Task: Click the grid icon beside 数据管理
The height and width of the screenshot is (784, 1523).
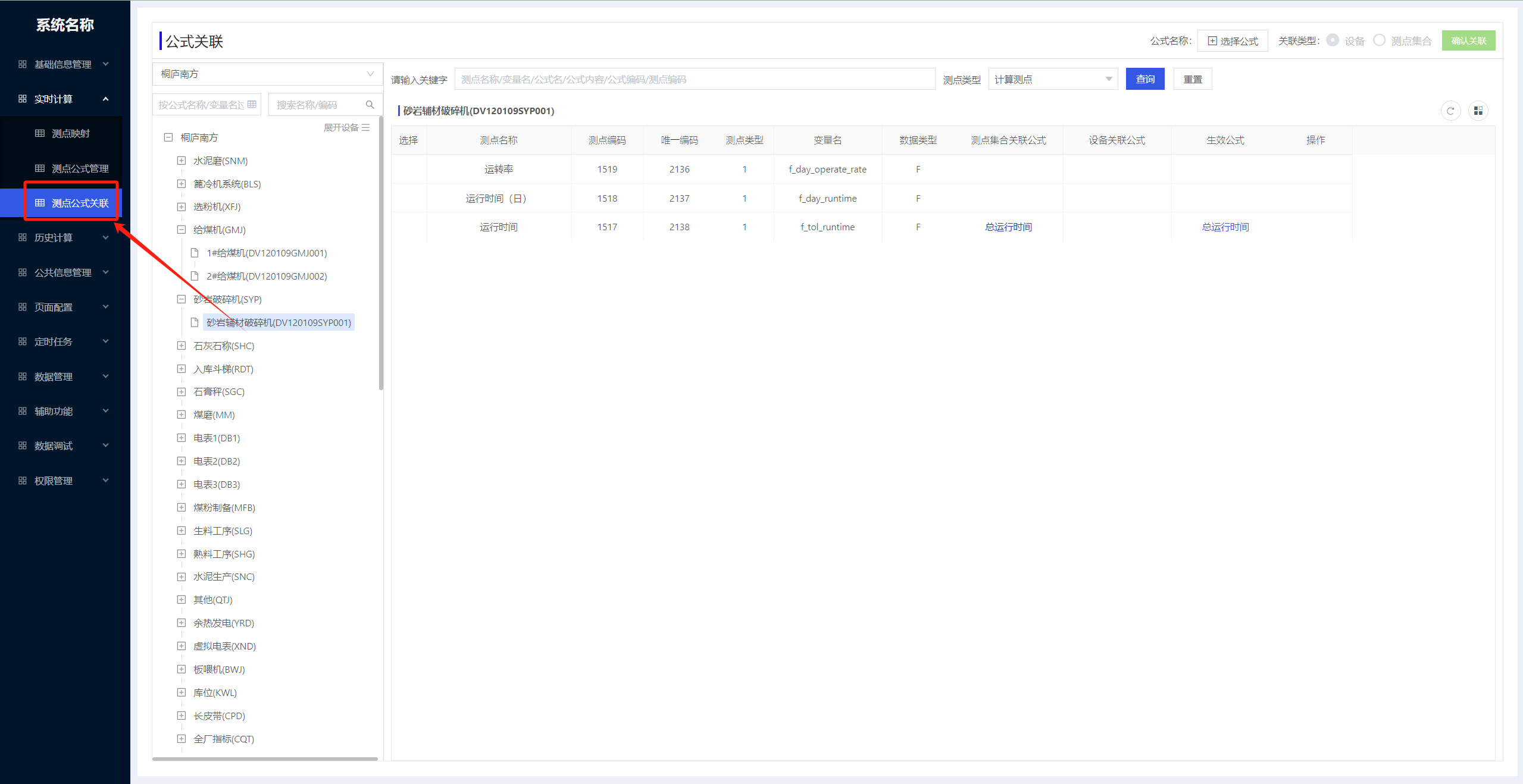Action: coord(23,377)
